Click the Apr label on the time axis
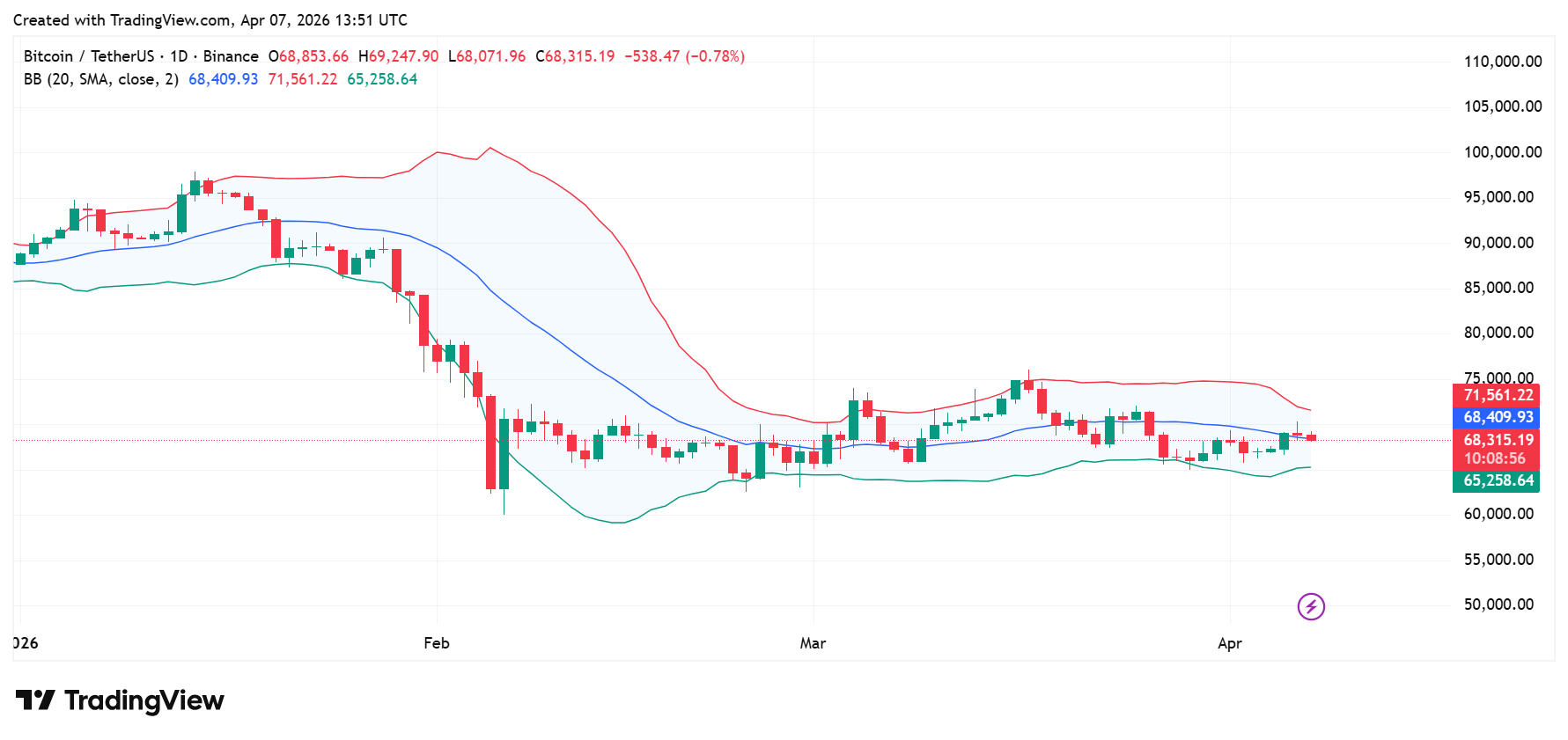Screen dimensions: 1568x740 tap(1229, 643)
